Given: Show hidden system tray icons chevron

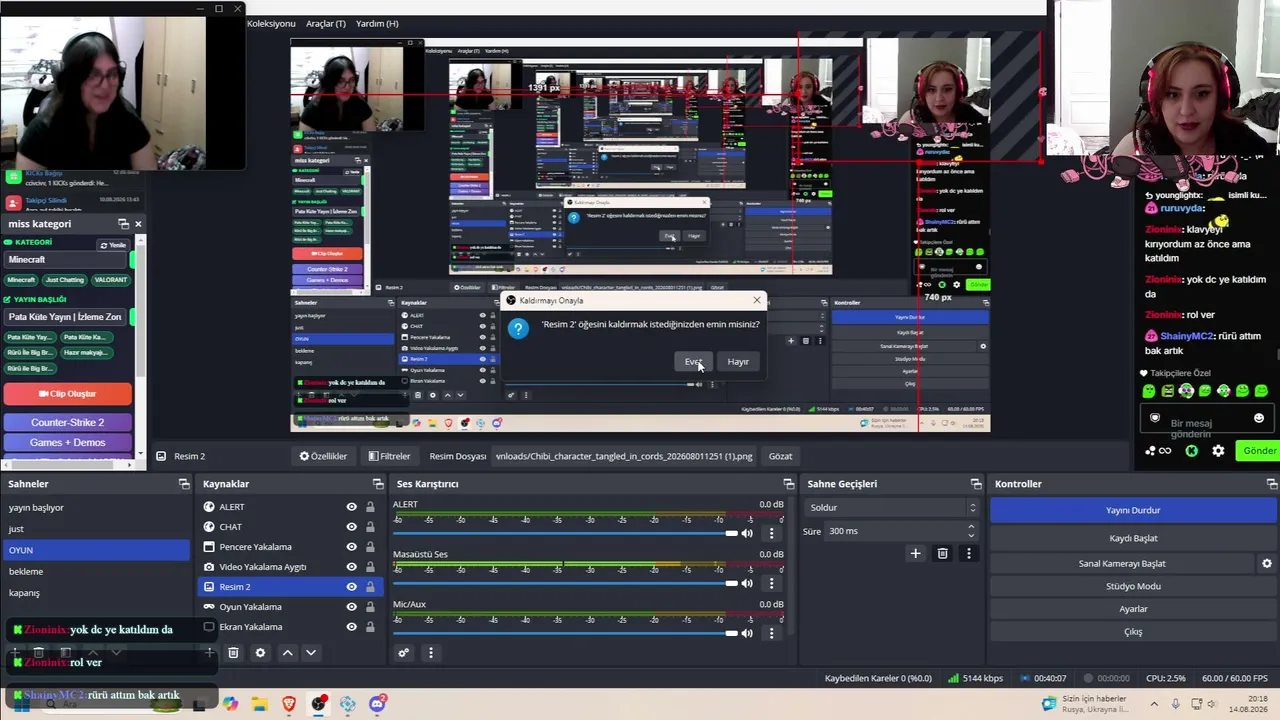Looking at the screenshot, I should pos(1153,704).
